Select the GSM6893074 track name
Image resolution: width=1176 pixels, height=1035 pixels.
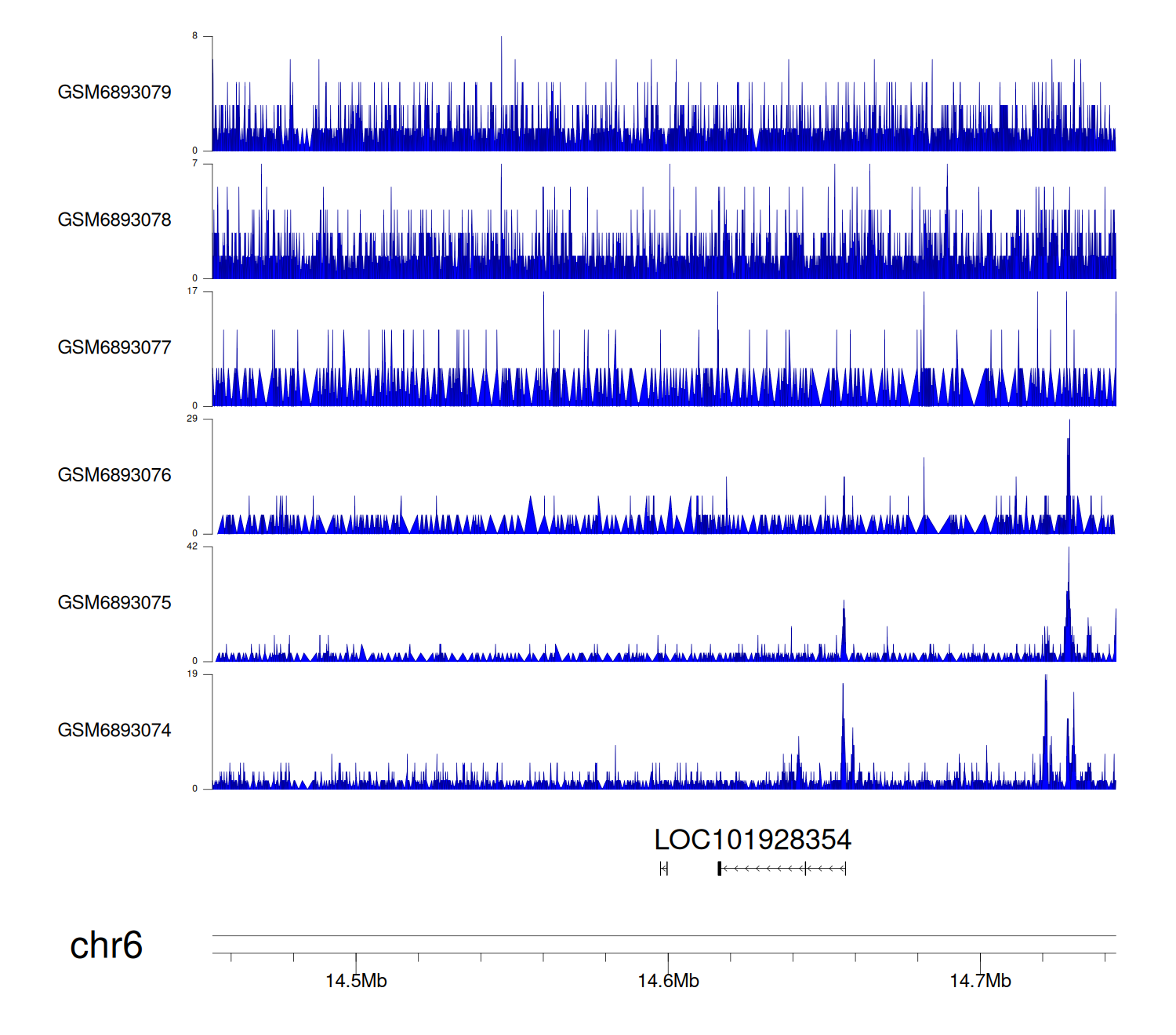tap(114, 731)
